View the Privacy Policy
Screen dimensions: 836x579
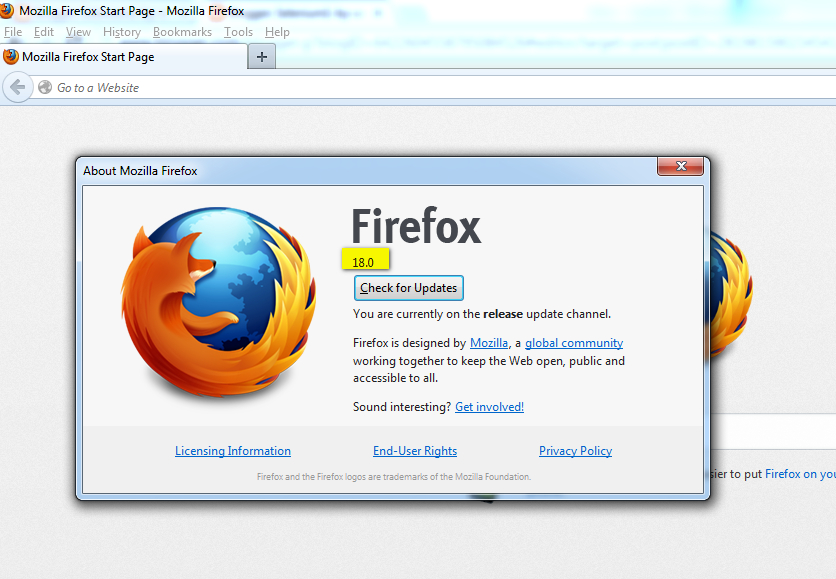(x=575, y=450)
